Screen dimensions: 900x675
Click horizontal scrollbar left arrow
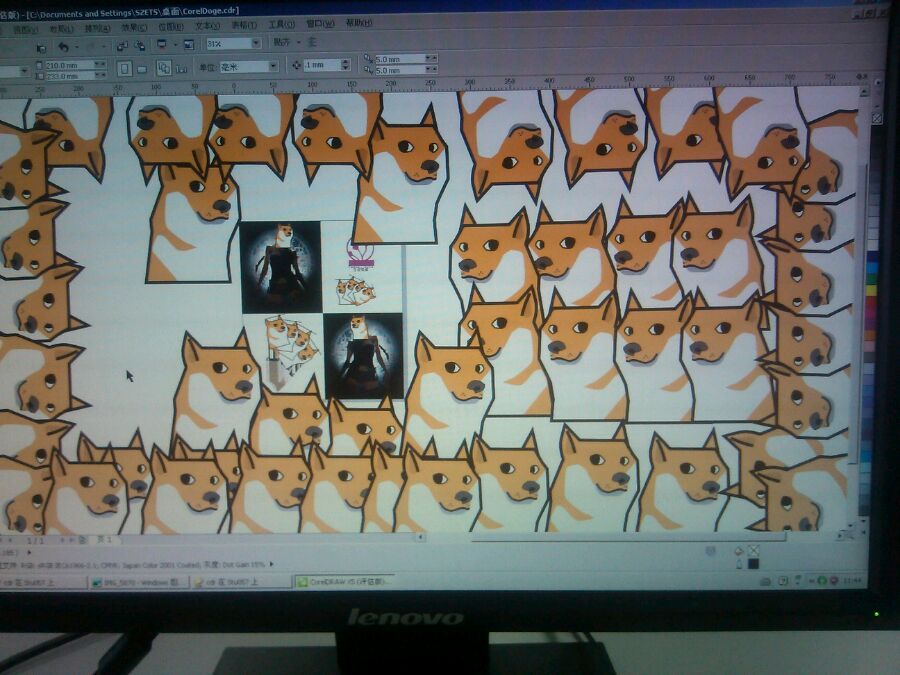tap(421, 537)
